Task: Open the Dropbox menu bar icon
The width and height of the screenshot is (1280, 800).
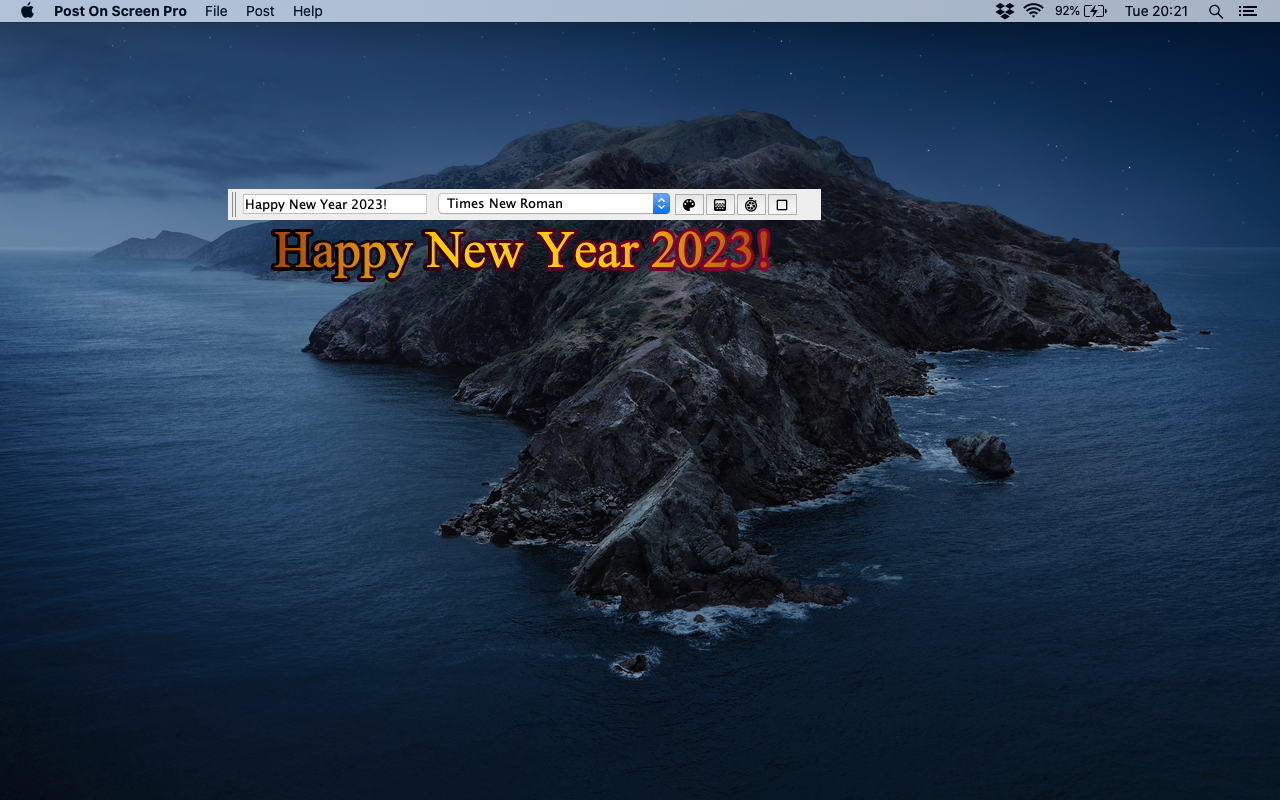Action: [1004, 11]
